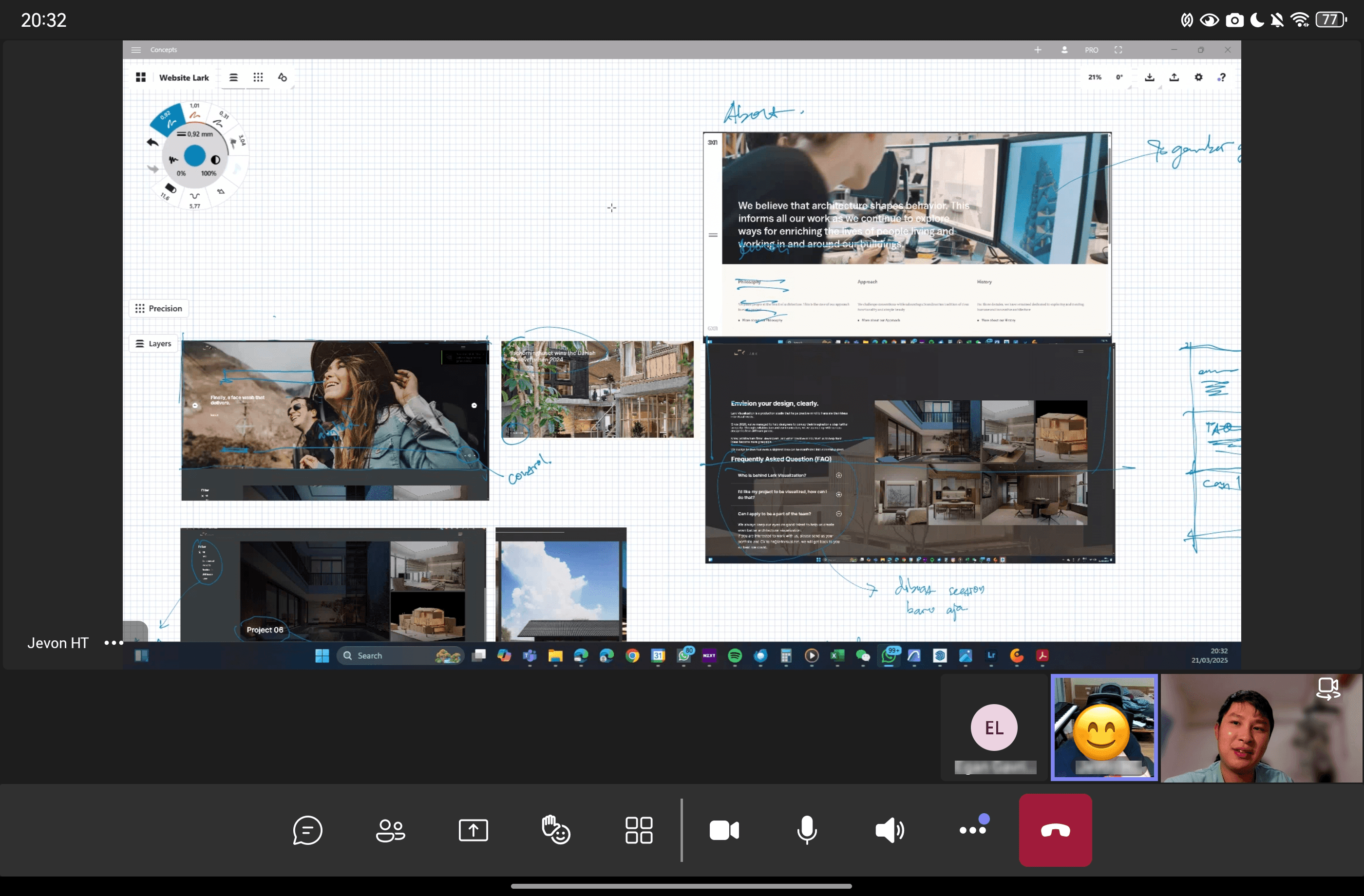Screen dimensions: 1364x896
Task: Open the meeting chat panel
Action: coord(307,830)
